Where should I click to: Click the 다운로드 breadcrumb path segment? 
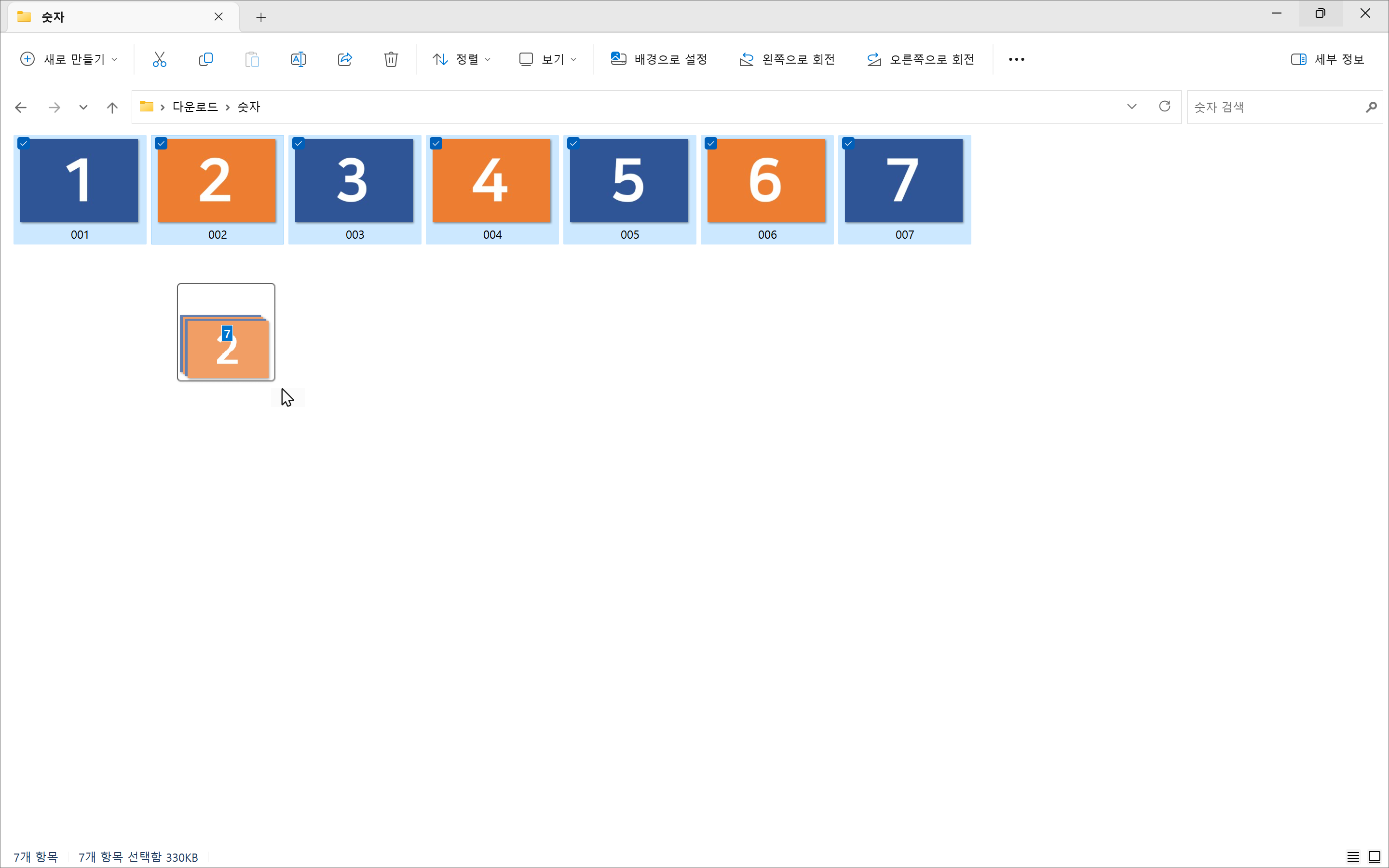195,107
